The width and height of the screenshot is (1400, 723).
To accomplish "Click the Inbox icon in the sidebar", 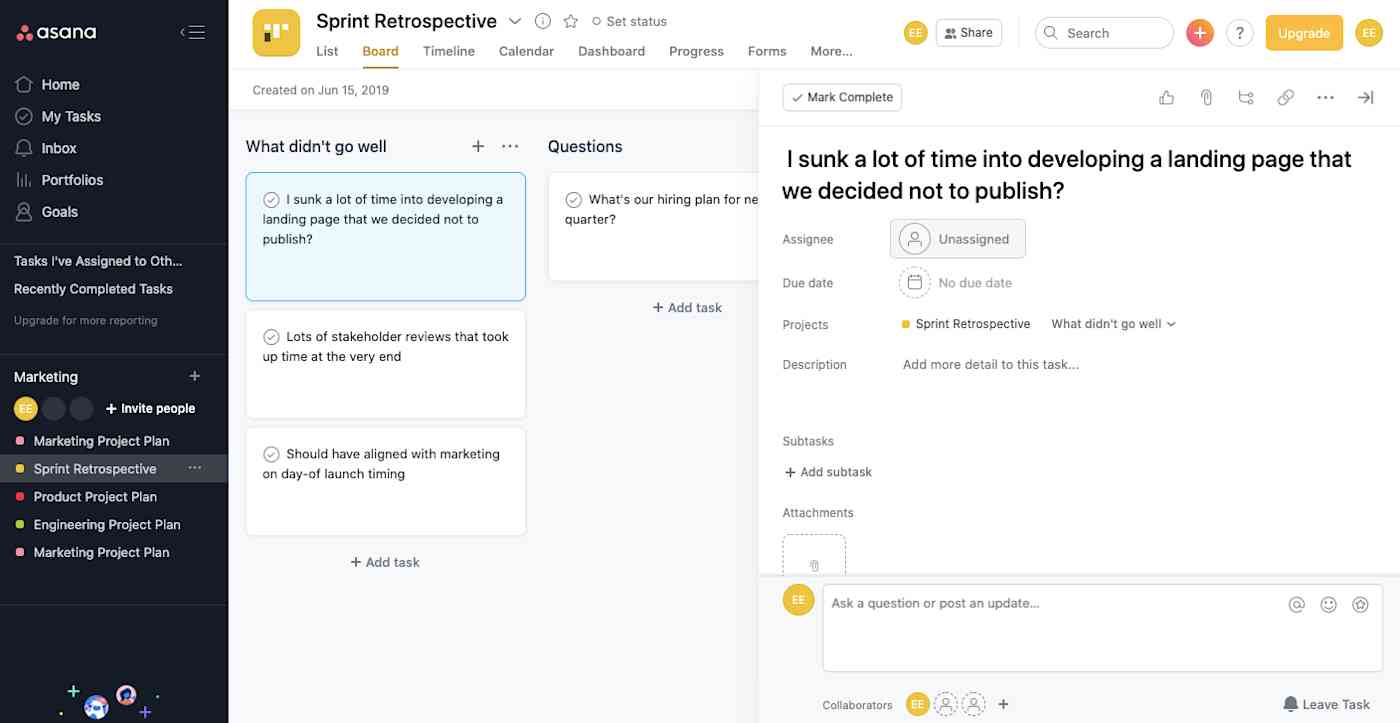I will [24, 147].
